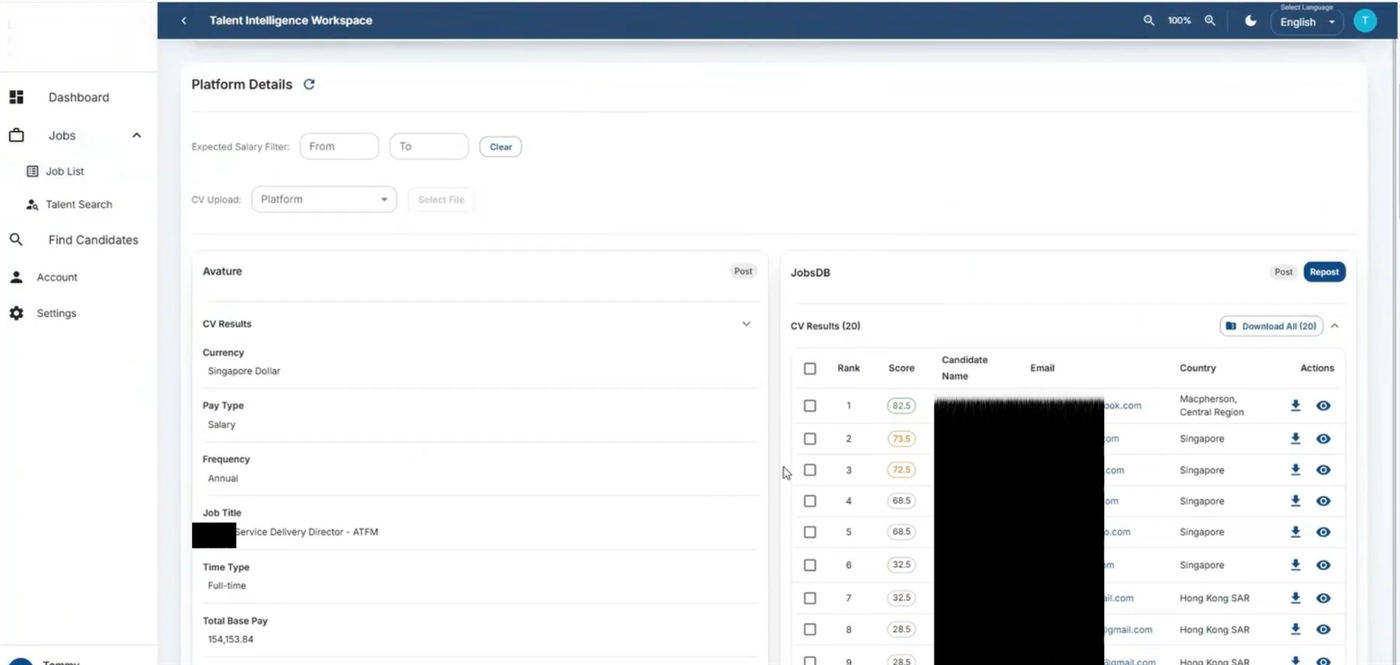Click the Jobs briefcase icon
Image resolution: width=1400 pixels, height=665 pixels.
coord(16,135)
